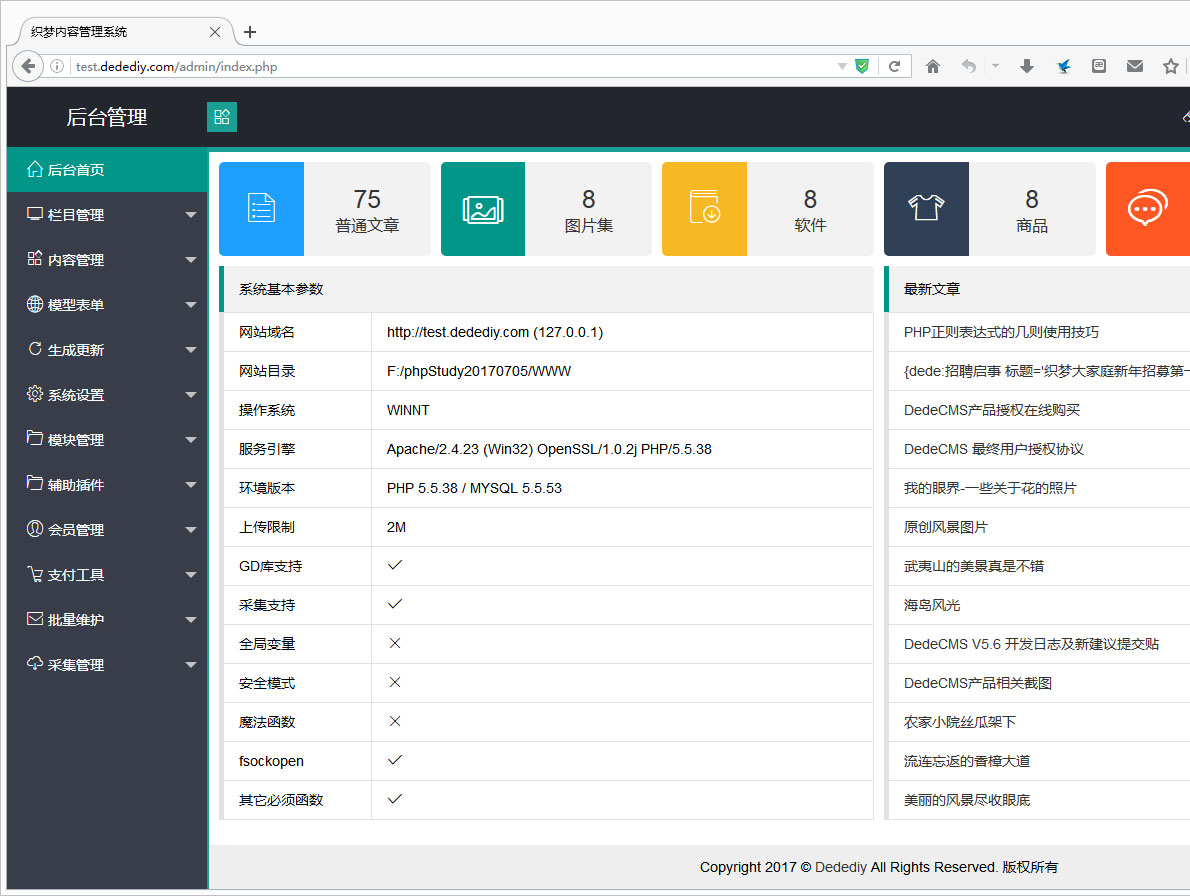This screenshot has height=896, width=1190.
Task: Open article 美丽的风景尽收眼底
Action: 966,800
